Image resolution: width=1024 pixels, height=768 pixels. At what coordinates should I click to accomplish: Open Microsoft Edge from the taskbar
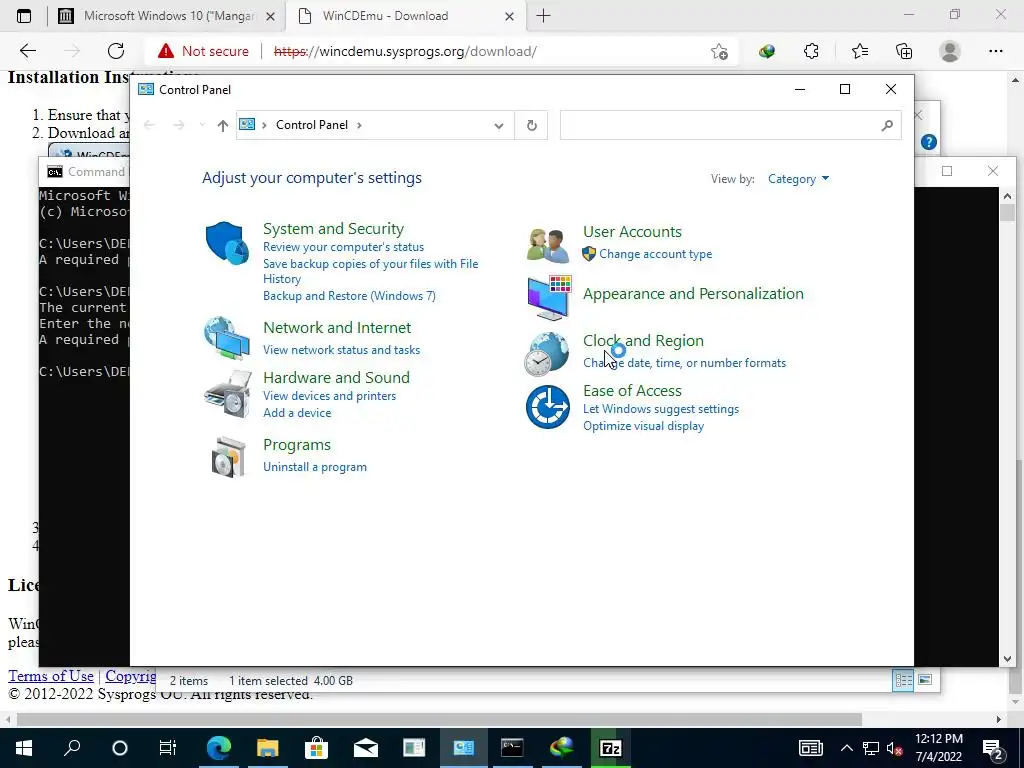tap(219, 748)
